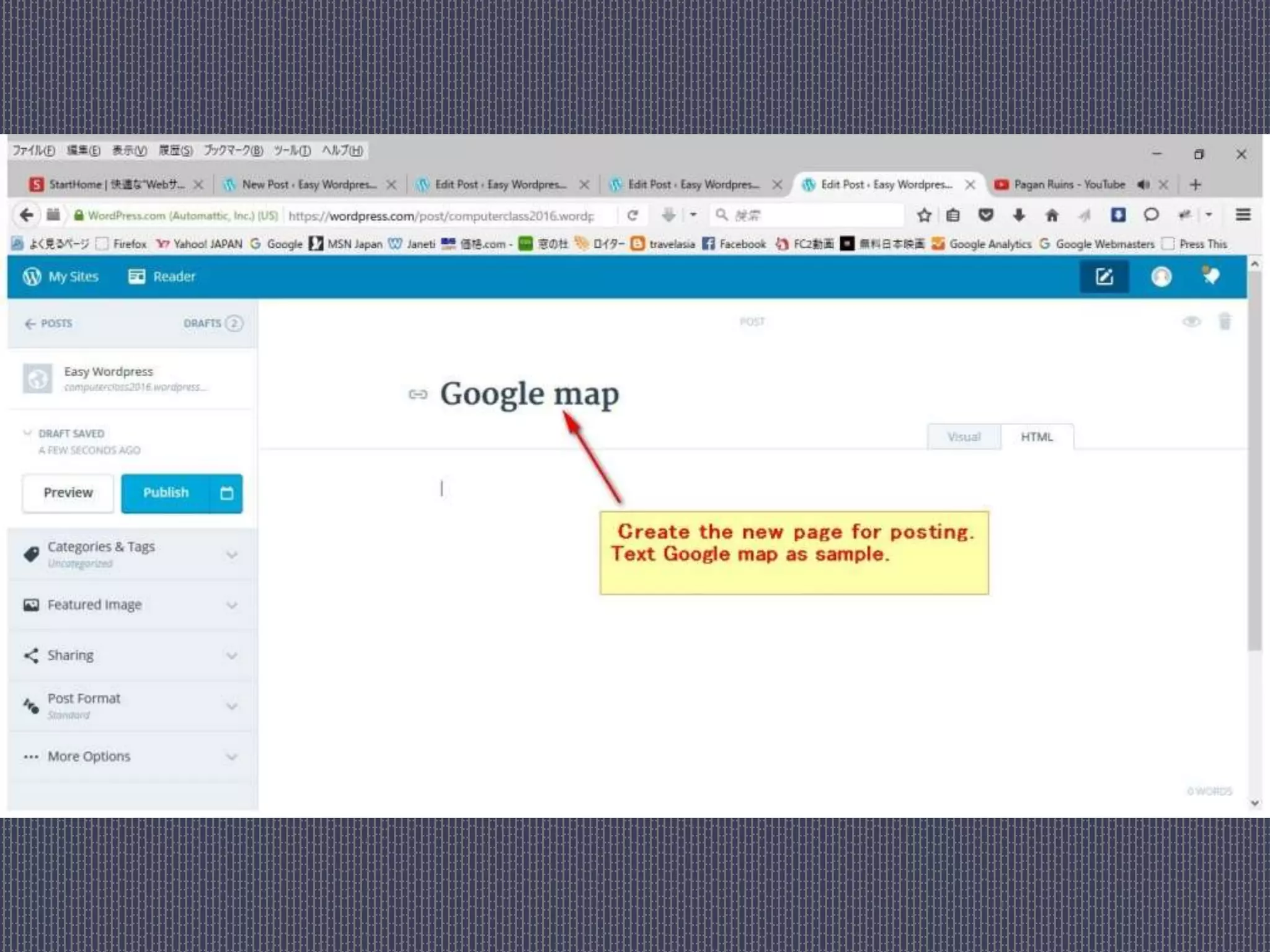This screenshot has width=1270, height=952.
Task: Click the Google map title field
Action: 530,394
